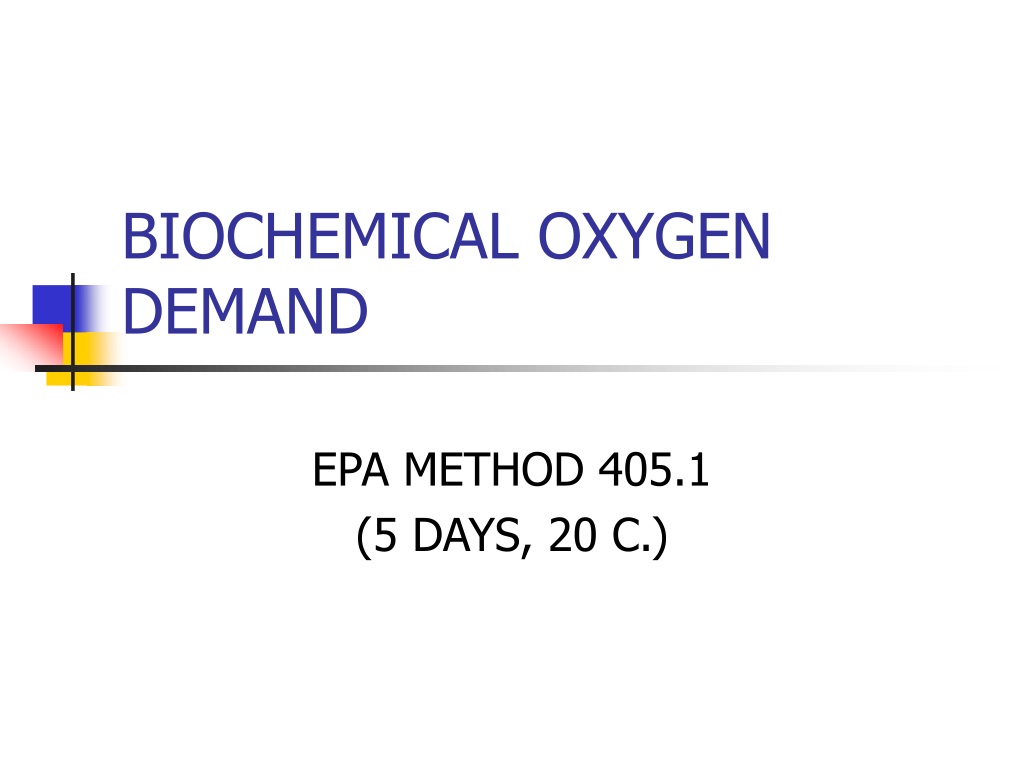This screenshot has width=1024, height=768.
Task: Select the word METHOD in the subtitle
Action: pyautogui.click(x=494, y=470)
